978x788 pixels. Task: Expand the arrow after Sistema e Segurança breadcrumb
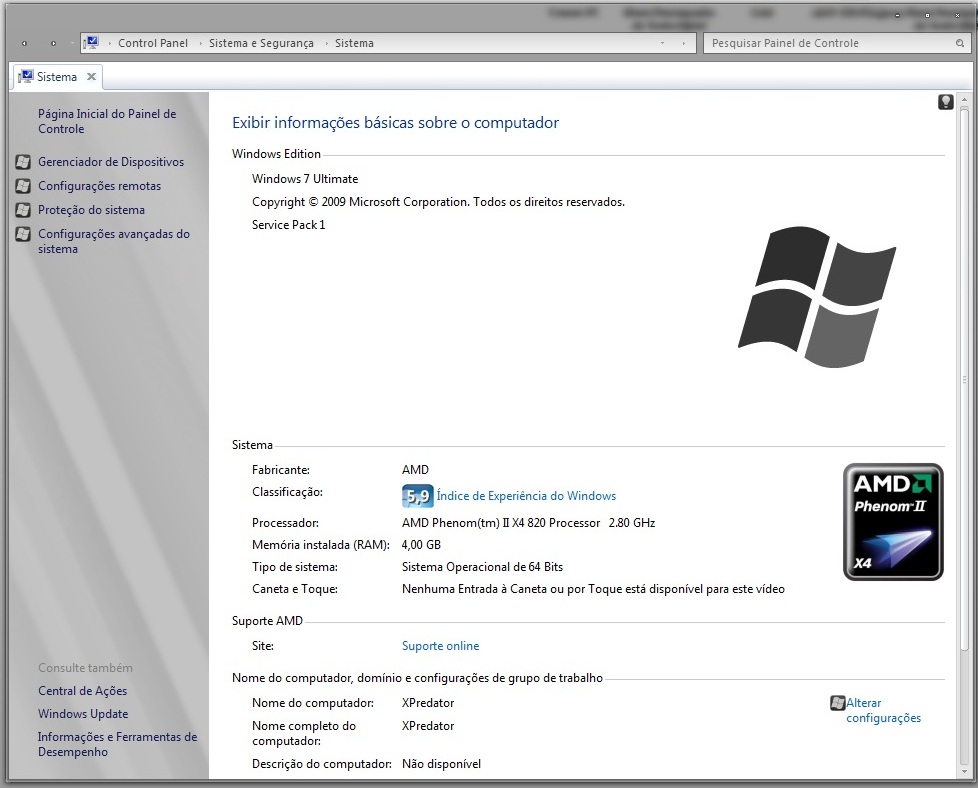(325, 43)
